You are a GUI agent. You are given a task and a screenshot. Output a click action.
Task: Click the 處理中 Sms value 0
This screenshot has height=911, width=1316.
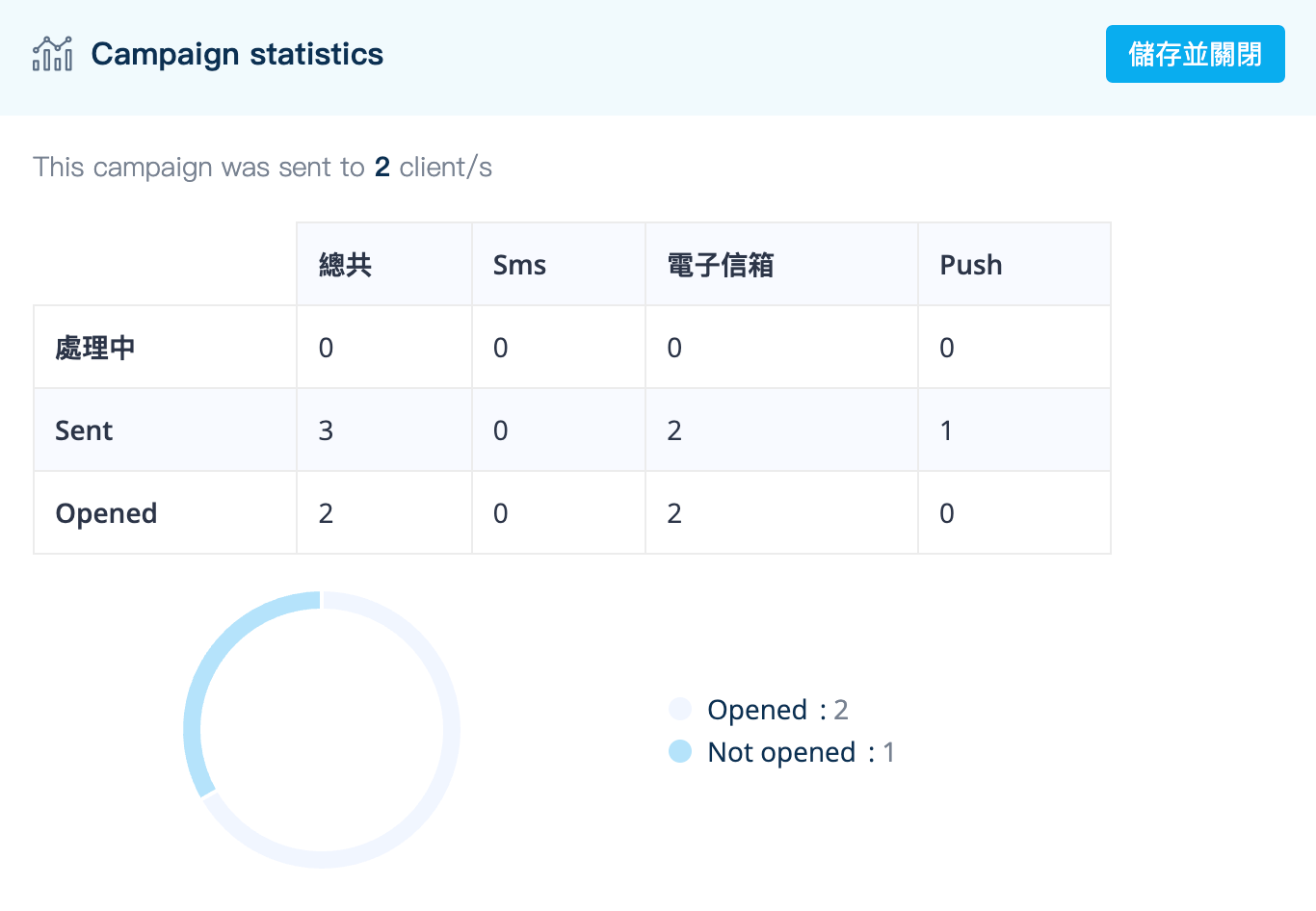click(500, 348)
